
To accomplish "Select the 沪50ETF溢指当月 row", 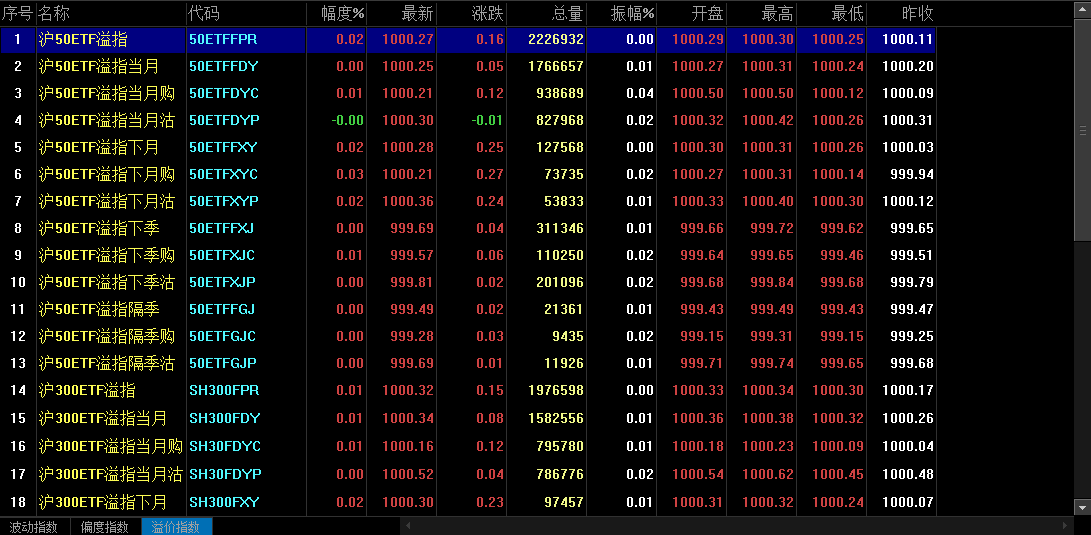I will click(99, 66).
